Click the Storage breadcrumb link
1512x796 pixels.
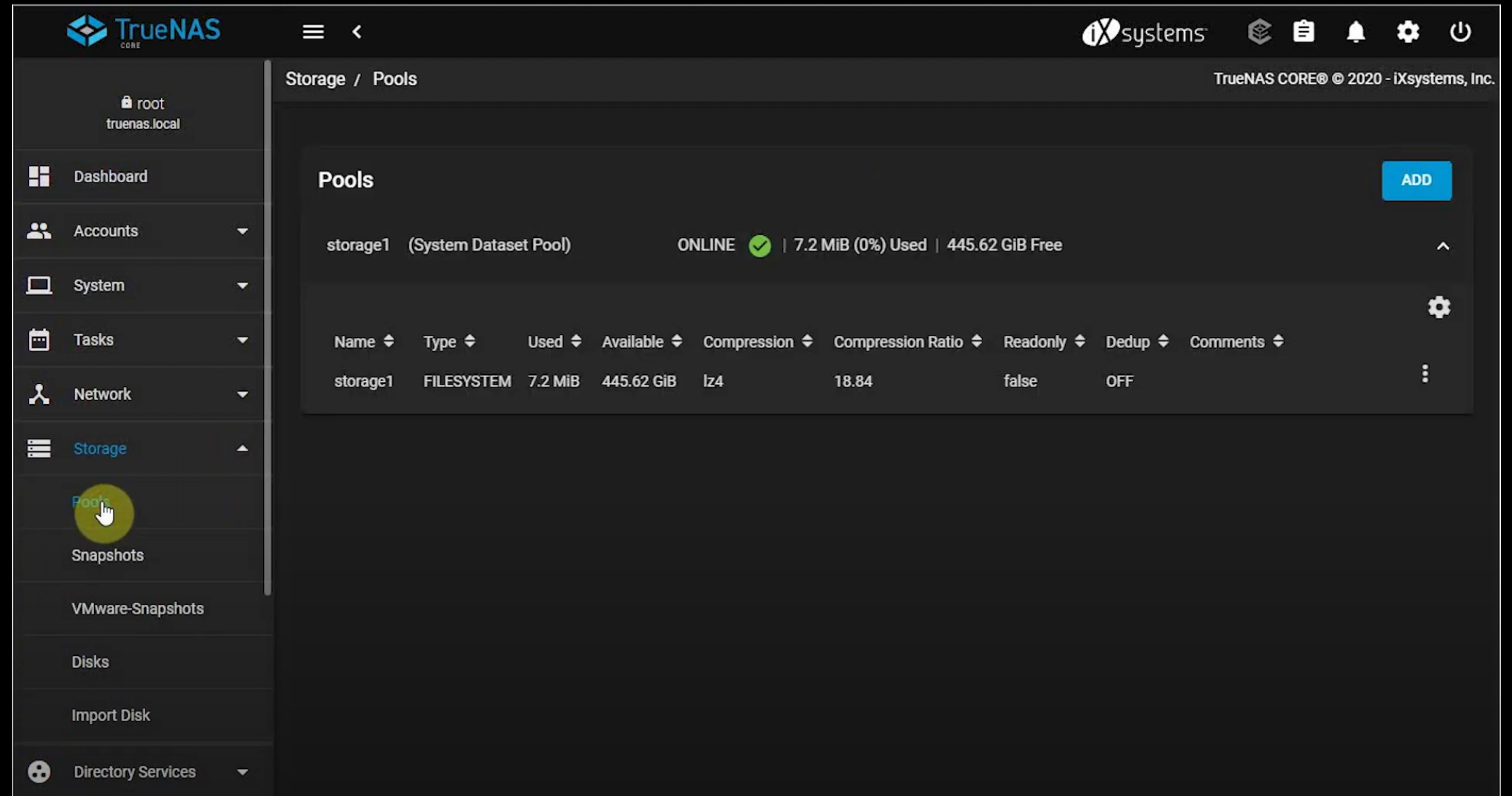[315, 79]
